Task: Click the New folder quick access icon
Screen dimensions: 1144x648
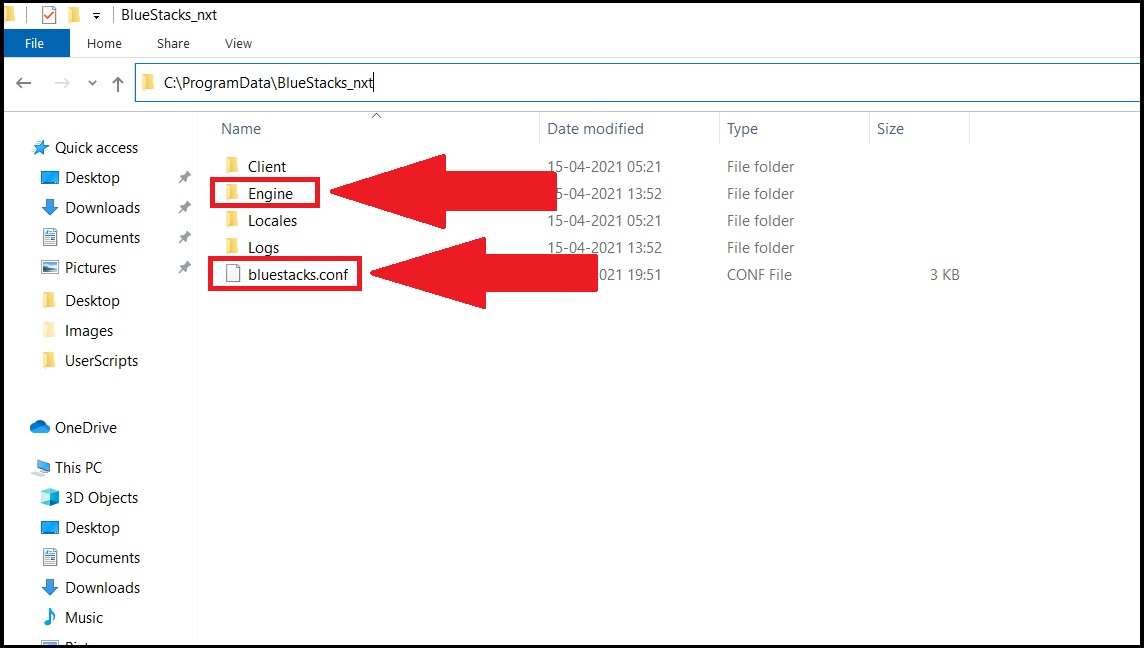Action: [74, 15]
